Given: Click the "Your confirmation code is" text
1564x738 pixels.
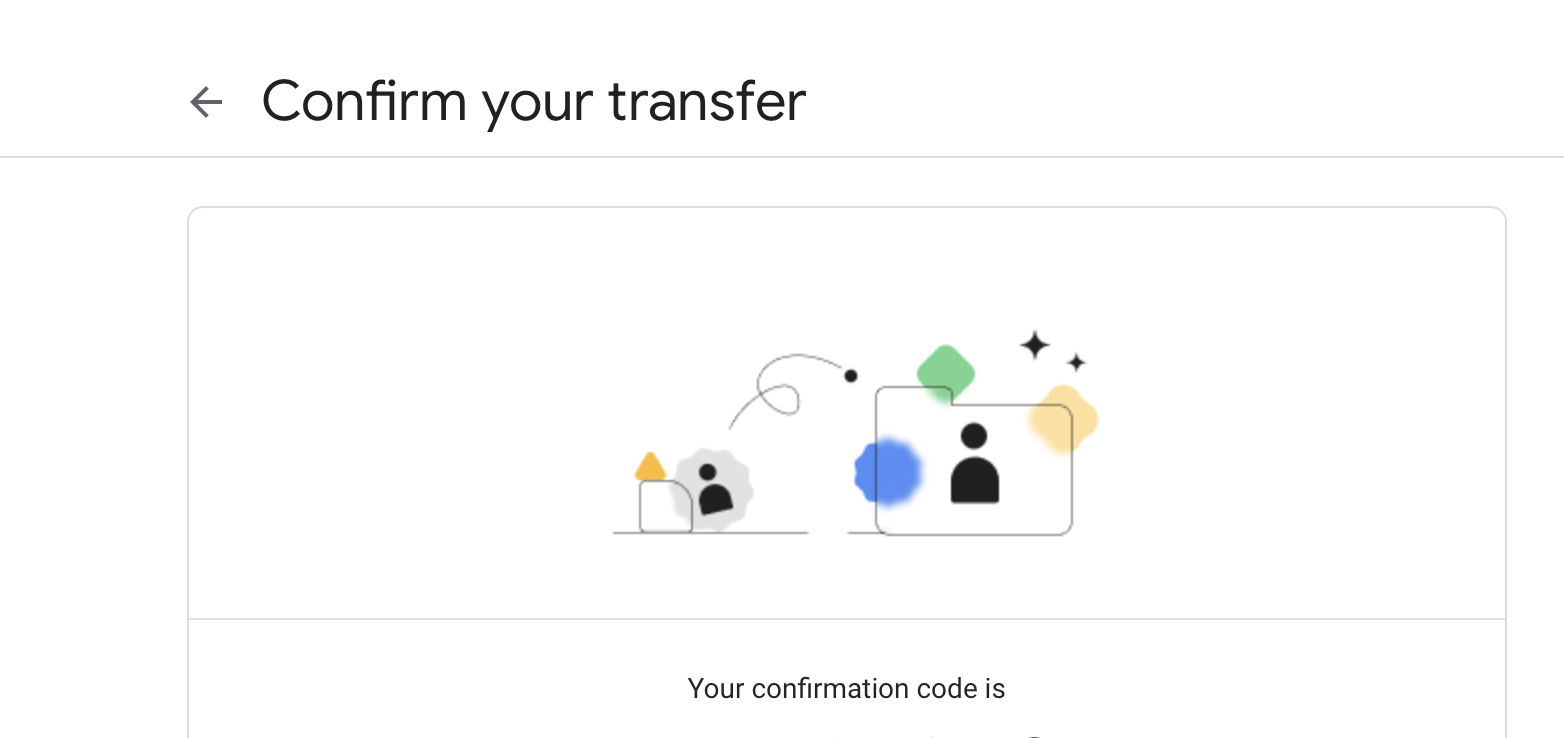Looking at the screenshot, I should [x=846, y=689].
